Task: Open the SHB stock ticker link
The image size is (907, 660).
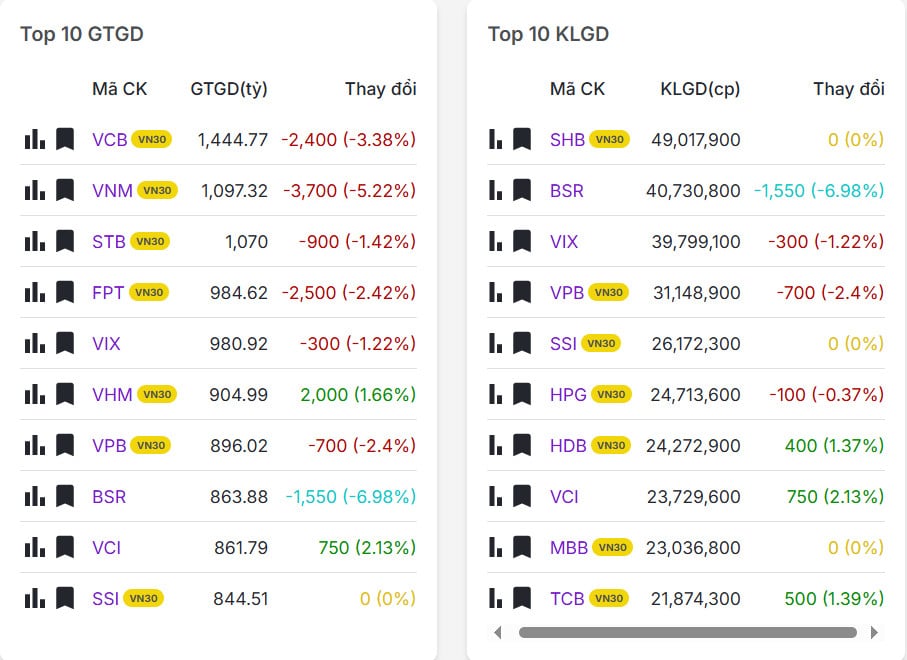Action: point(567,140)
